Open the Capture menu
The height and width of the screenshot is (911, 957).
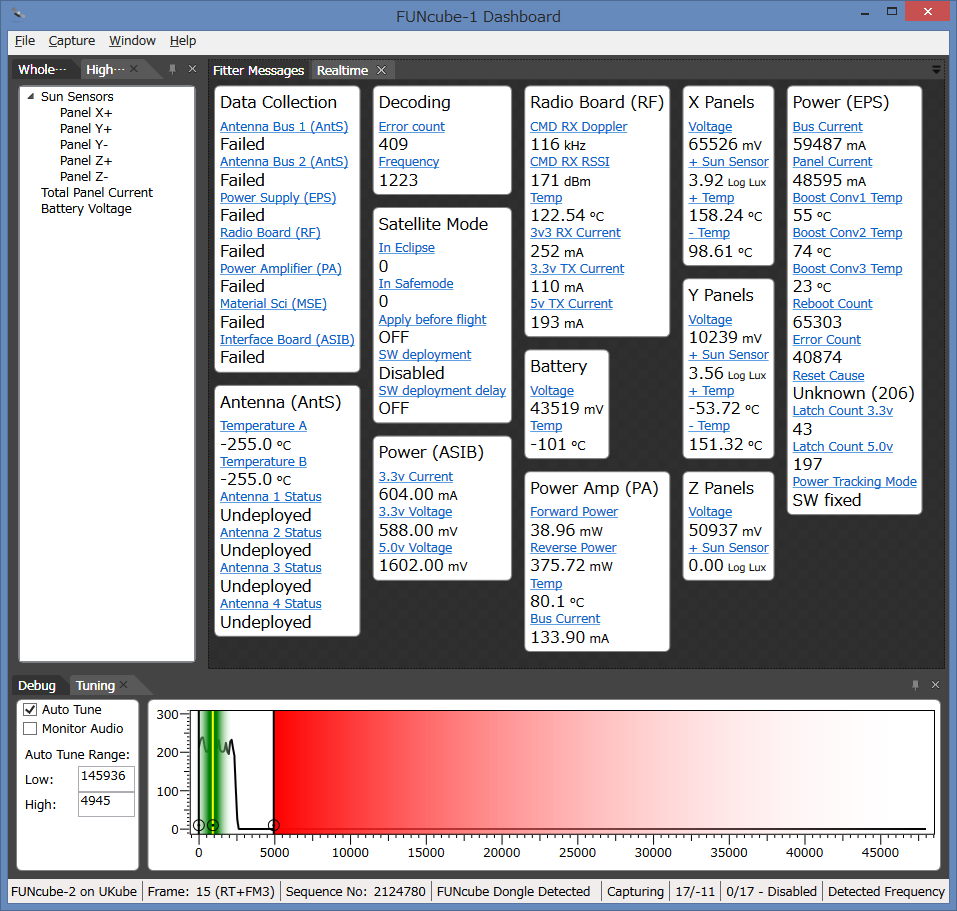[x=72, y=41]
